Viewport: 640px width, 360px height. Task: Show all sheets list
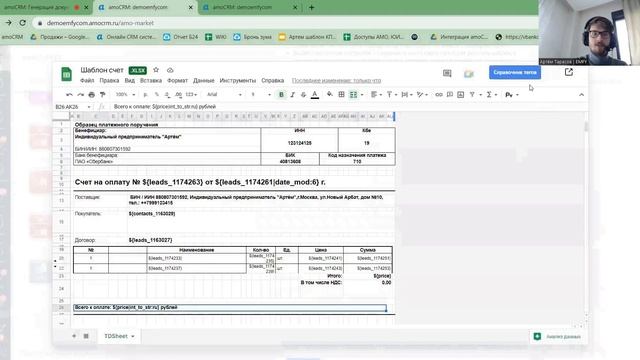coord(86,336)
